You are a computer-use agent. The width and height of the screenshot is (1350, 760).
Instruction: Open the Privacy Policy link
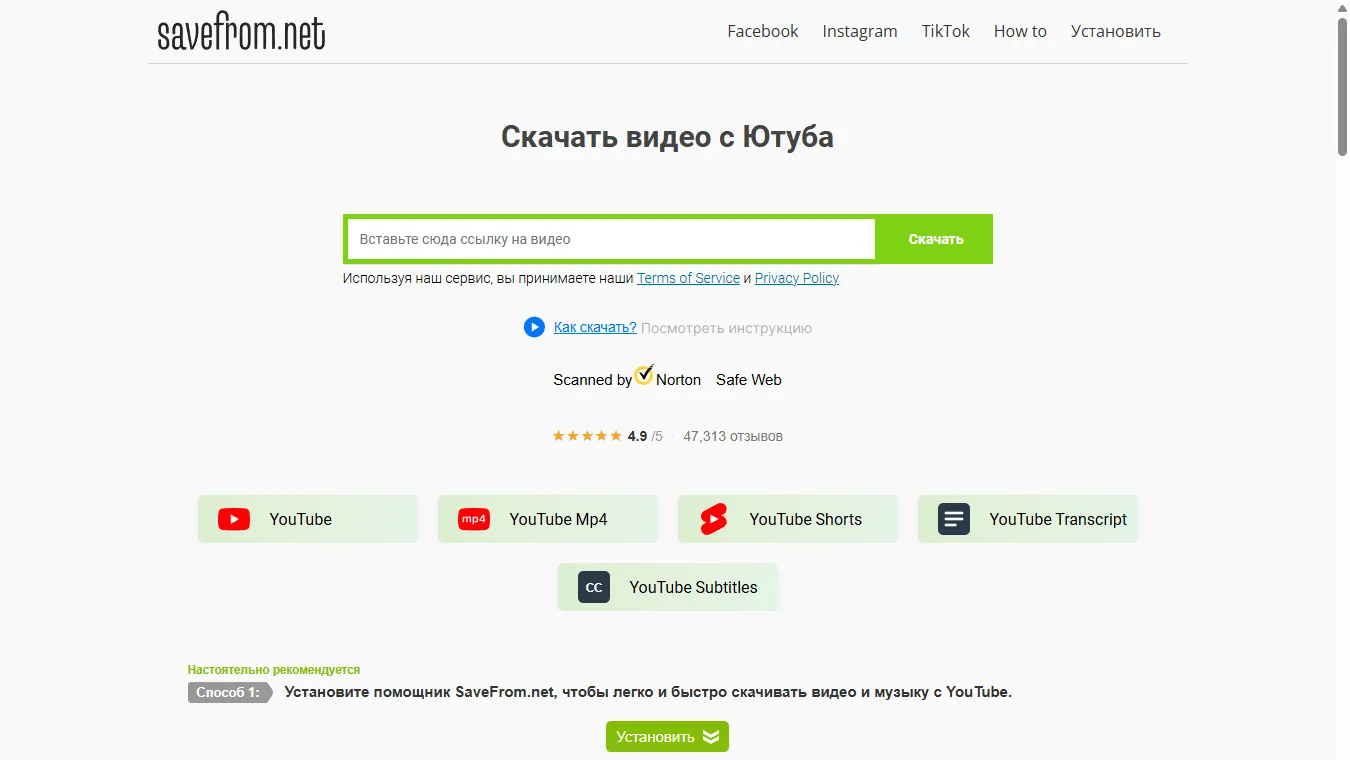click(x=797, y=278)
